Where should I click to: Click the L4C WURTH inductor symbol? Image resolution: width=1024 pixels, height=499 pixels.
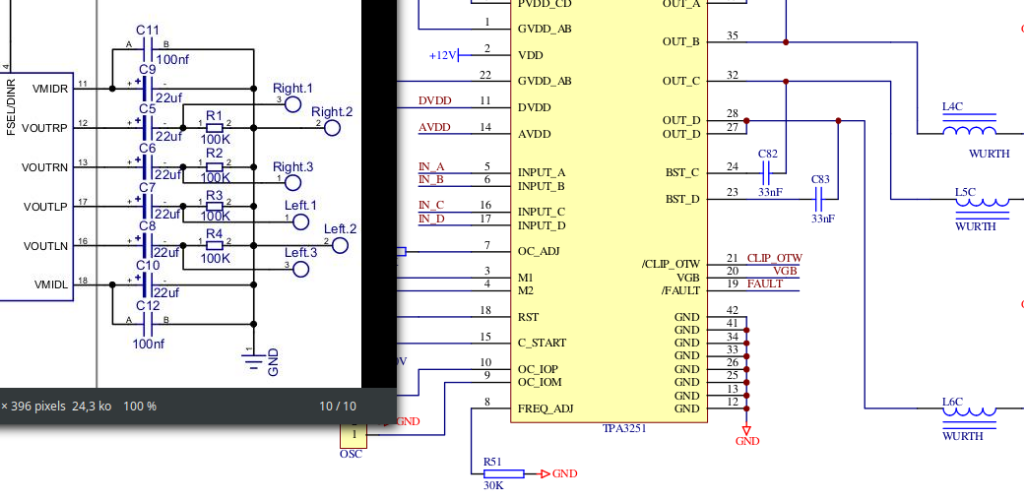coord(968,131)
